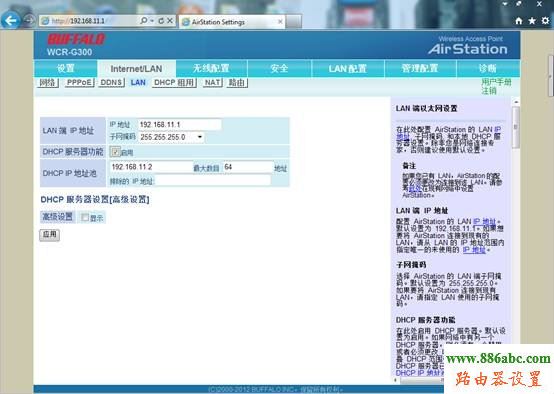Open the browser home icon

point(518,21)
